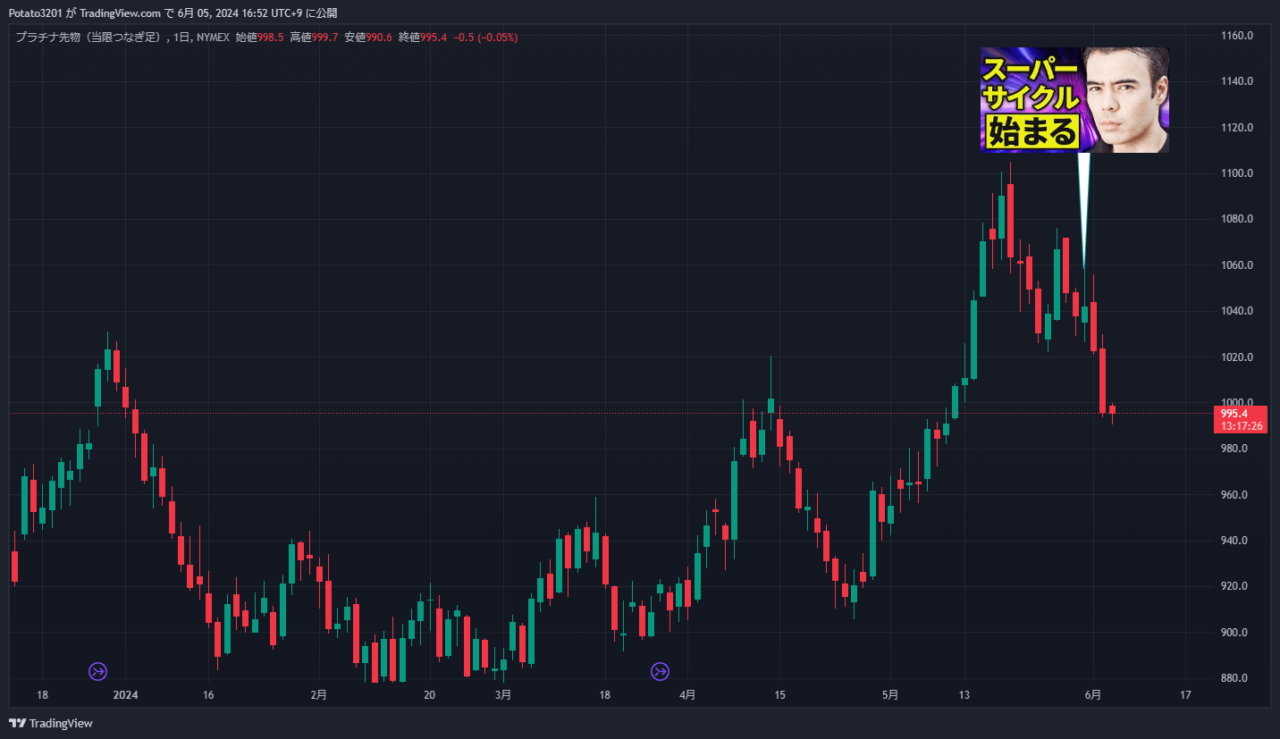The image size is (1280, 739).
Task: Select the 2024 year label on time axis
Action: point(125,694)
